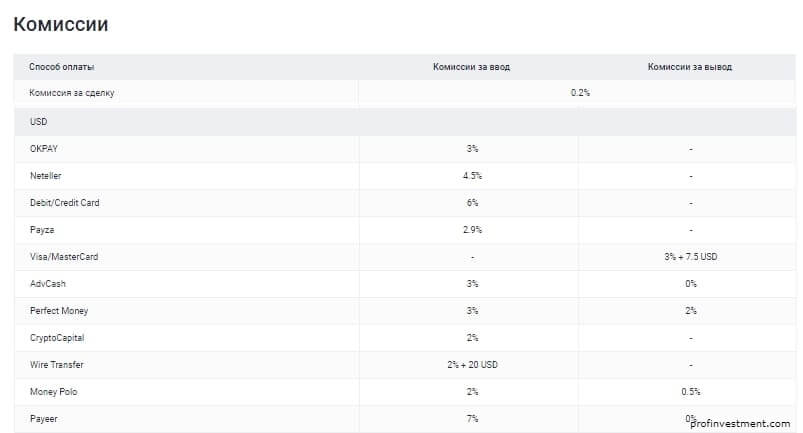Click the Money Polo 0.5% withdrawal fee
This screenshot has height=433, width=803.
tap(690, 392)
